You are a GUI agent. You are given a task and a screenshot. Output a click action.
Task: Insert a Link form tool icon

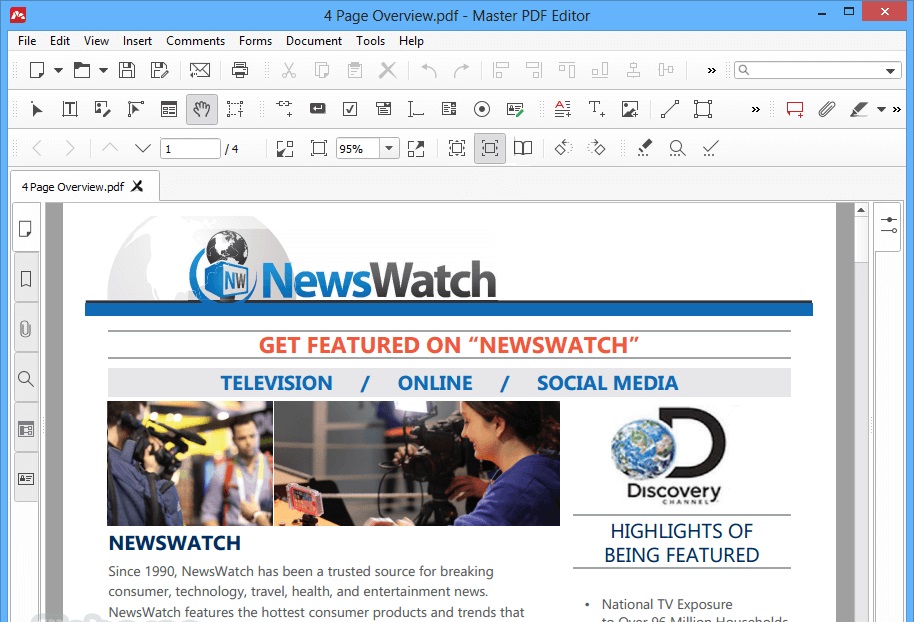[284, 109]
